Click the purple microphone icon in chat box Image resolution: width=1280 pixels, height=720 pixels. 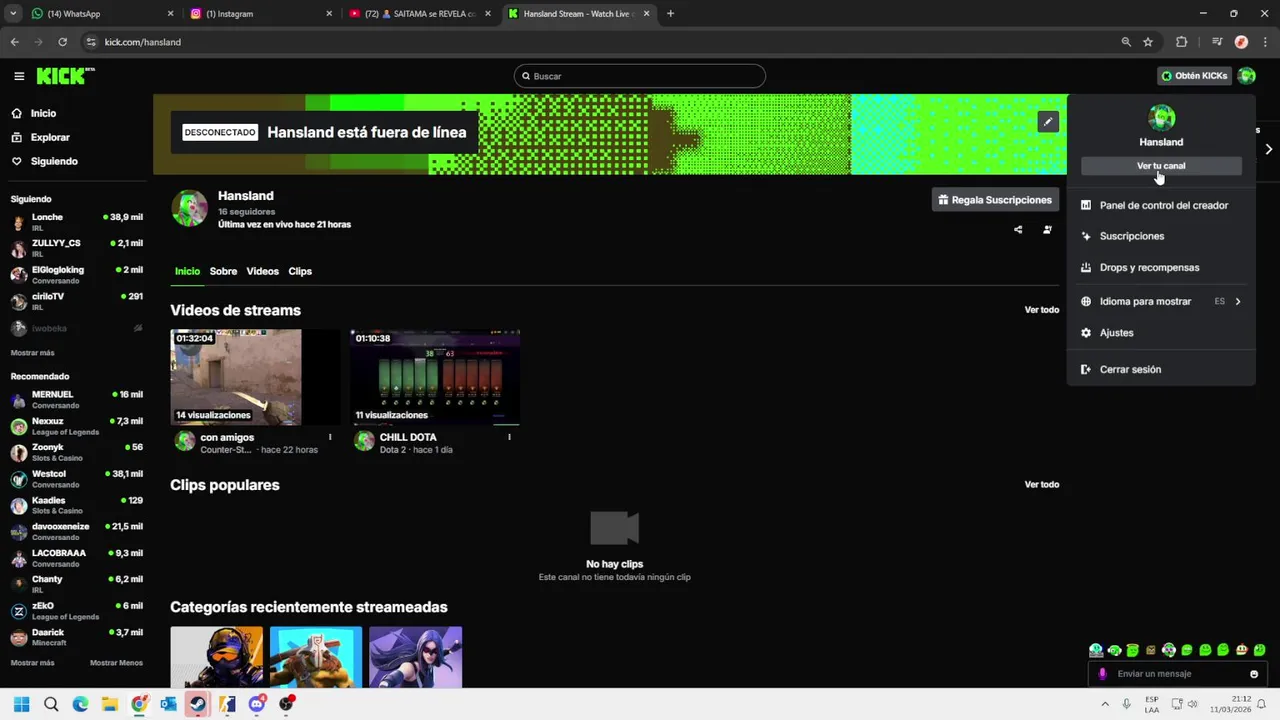coord(1103,674)
